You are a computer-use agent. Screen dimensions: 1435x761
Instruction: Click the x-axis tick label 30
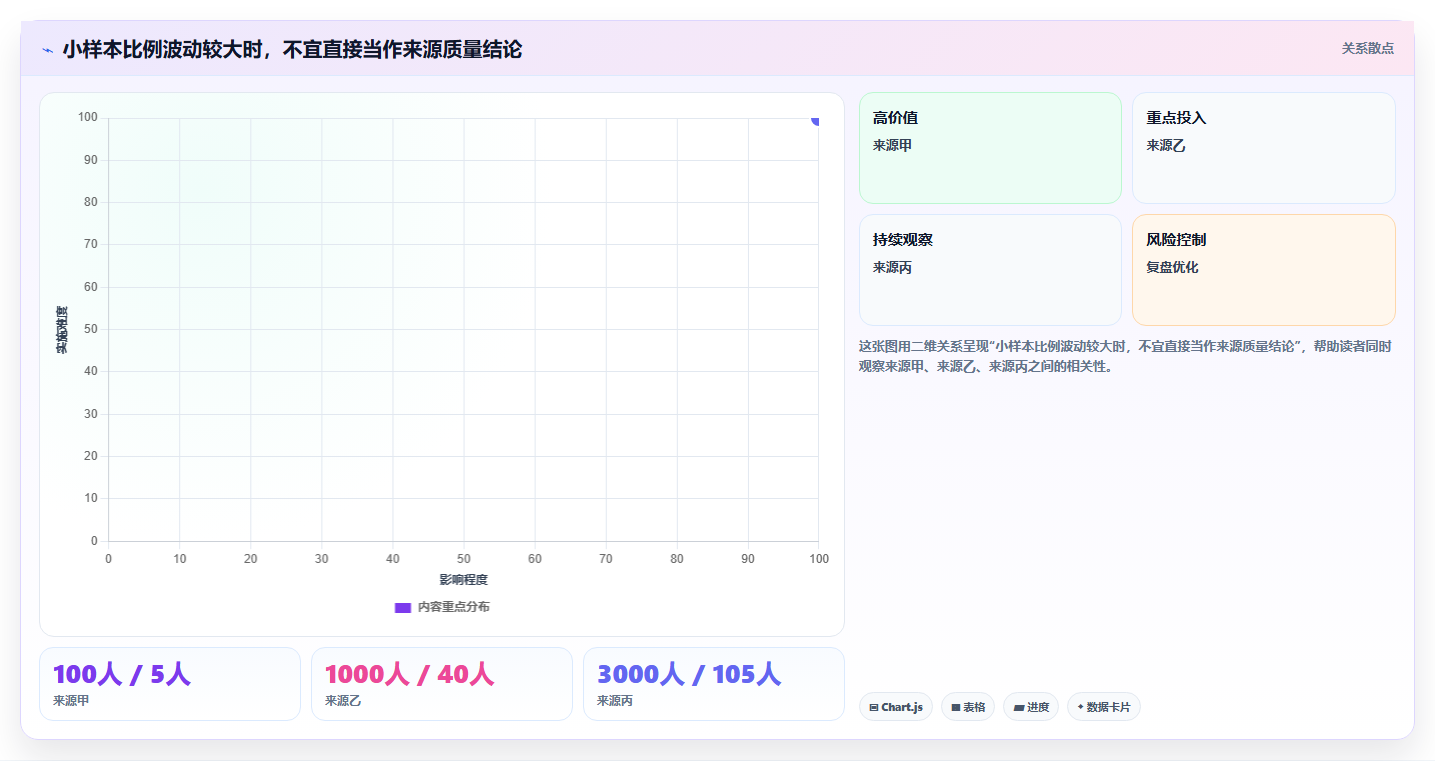click(x=322, y=559)
